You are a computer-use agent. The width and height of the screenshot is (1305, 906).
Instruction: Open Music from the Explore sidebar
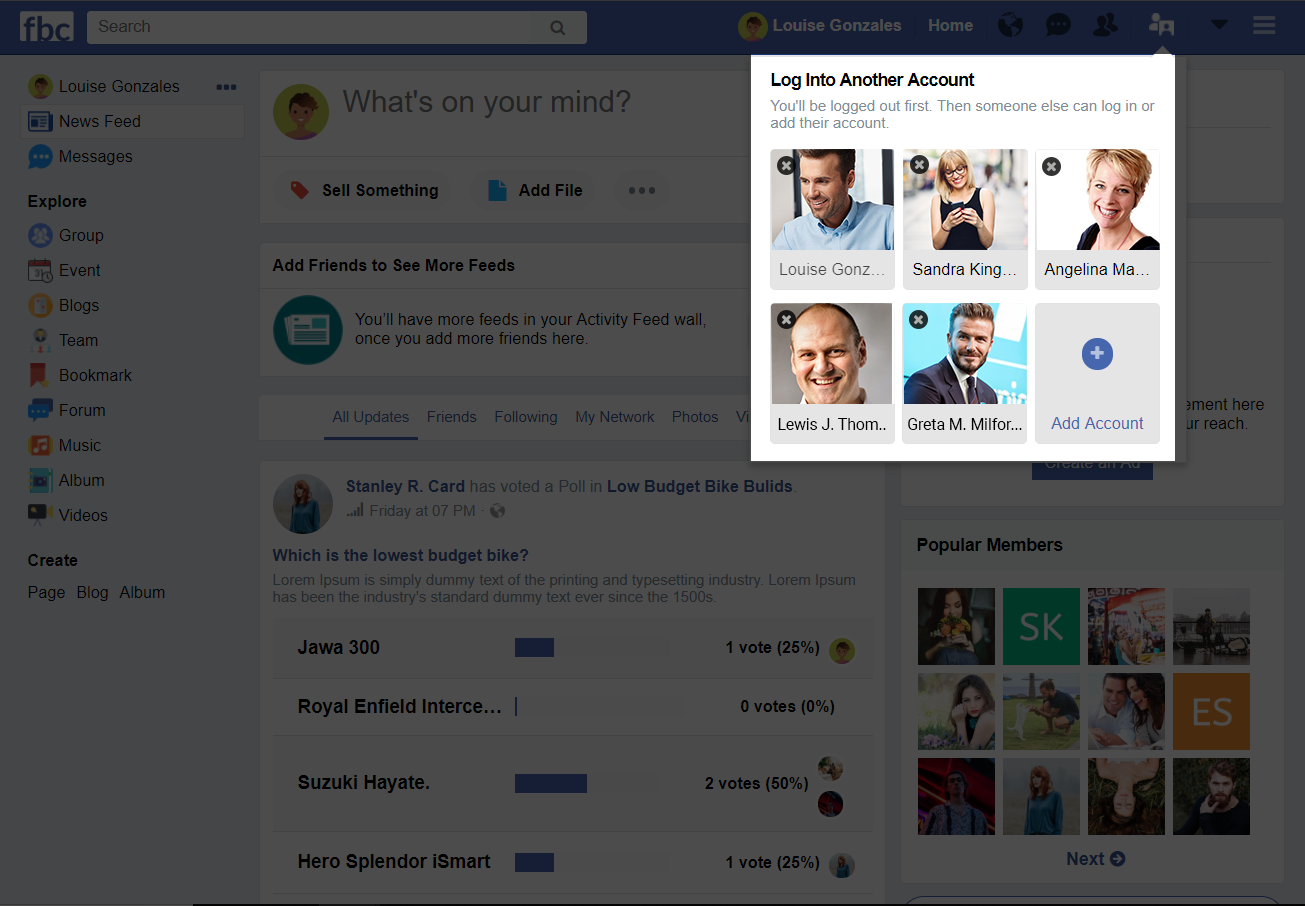79,445
